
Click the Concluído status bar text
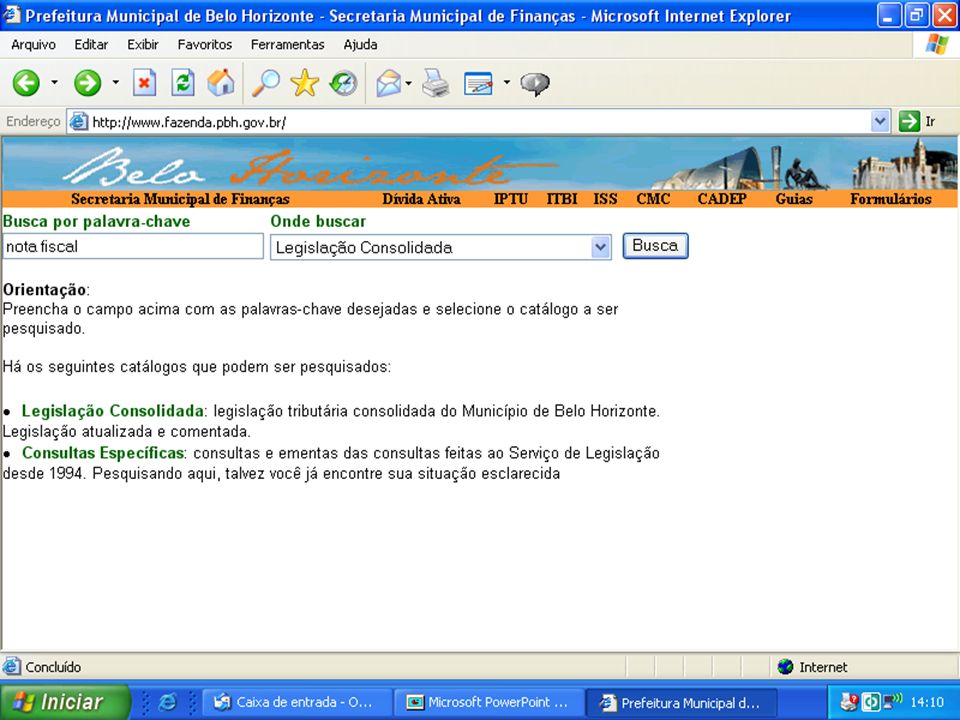[53, 667]
